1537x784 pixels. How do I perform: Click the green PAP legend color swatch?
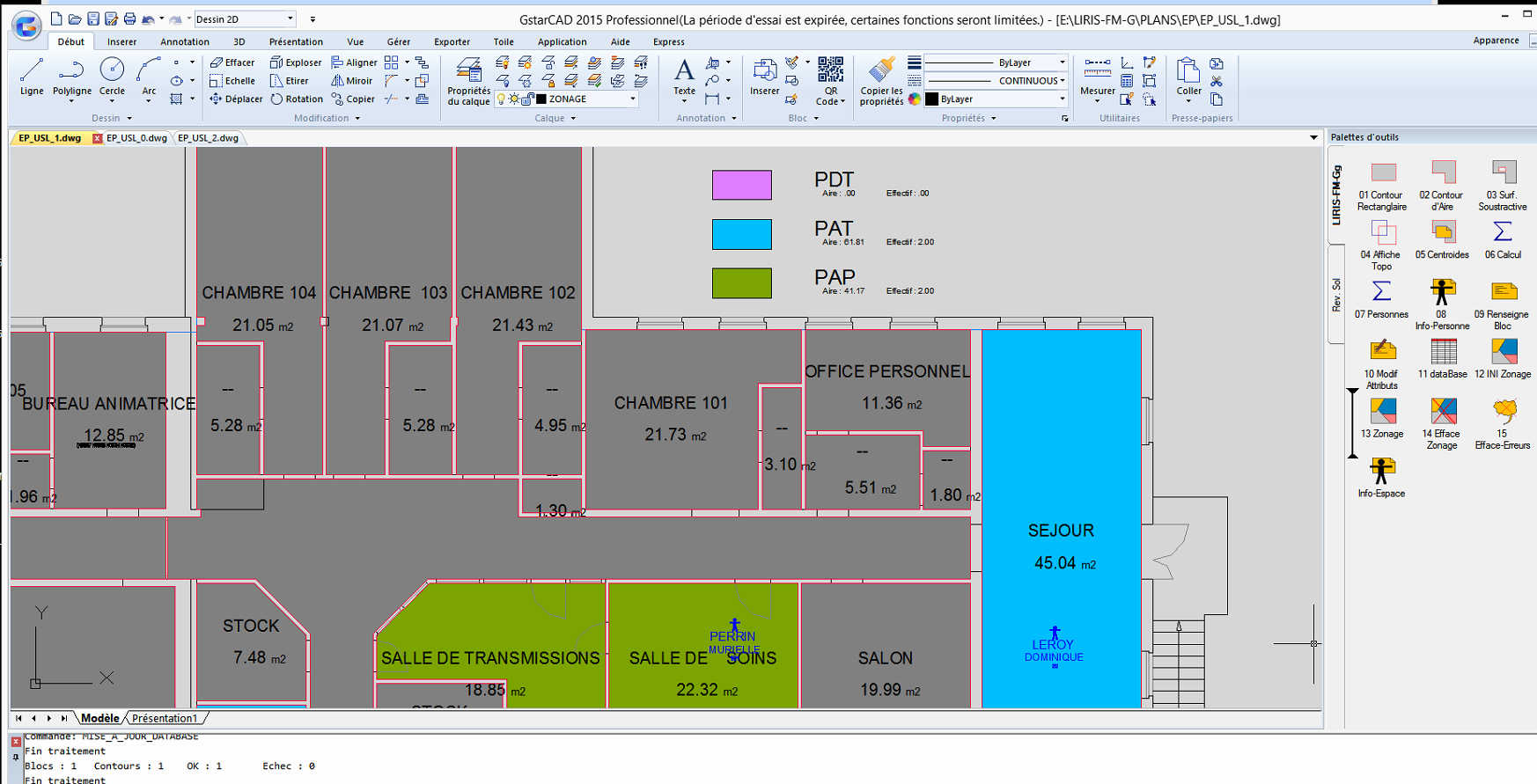click(x=741, y=283)
